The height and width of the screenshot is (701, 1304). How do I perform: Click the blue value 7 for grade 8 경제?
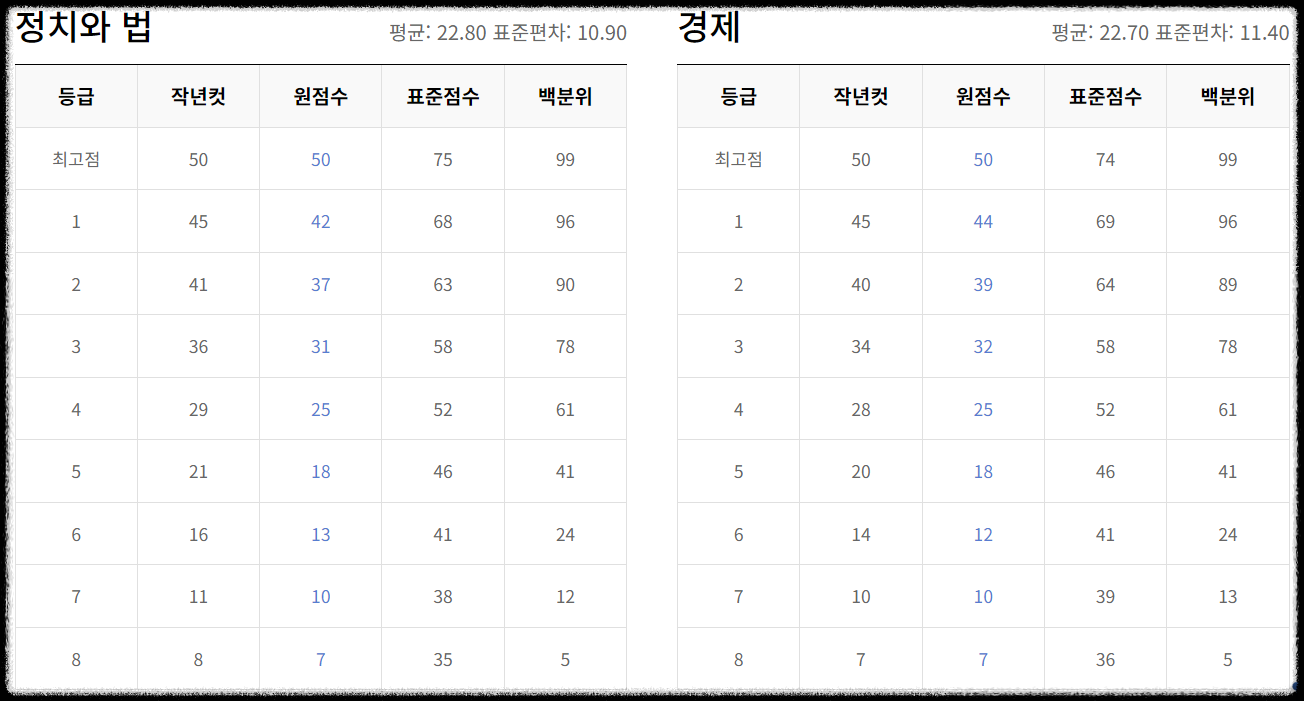pos(983,659)
